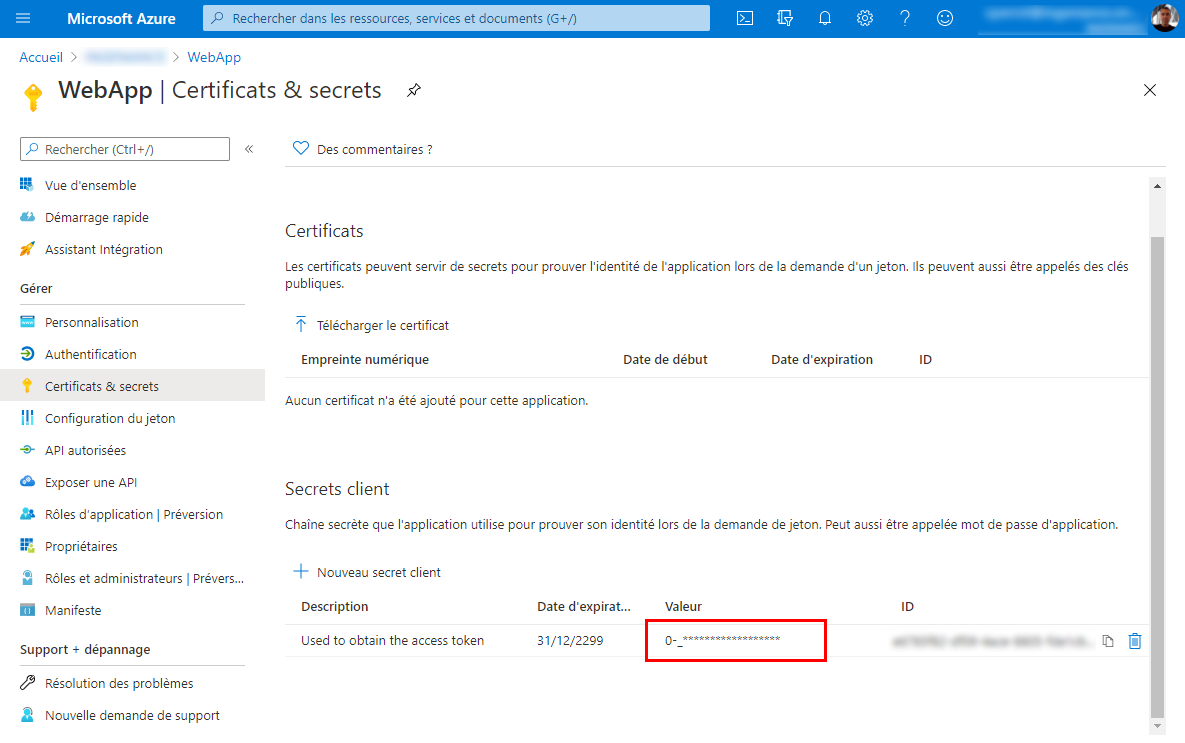The height and width of the screenshot is (743, 1185).
Task: Click the WebApp breadcrumb link
Action: pos(214,57)
